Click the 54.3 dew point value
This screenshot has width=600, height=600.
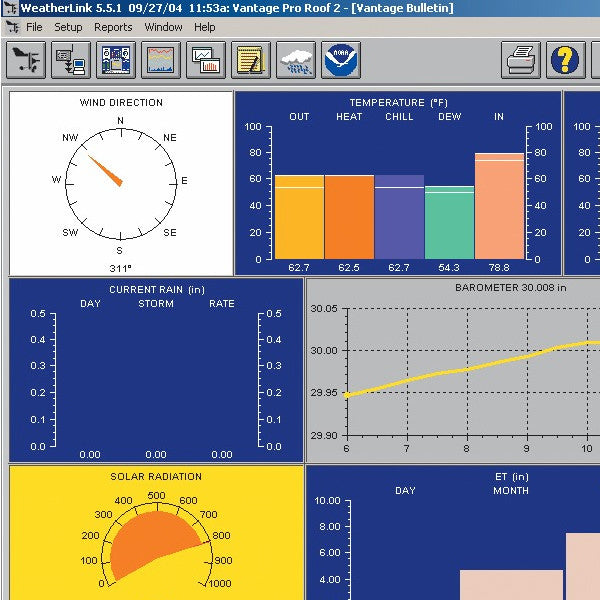coord(448,267)
